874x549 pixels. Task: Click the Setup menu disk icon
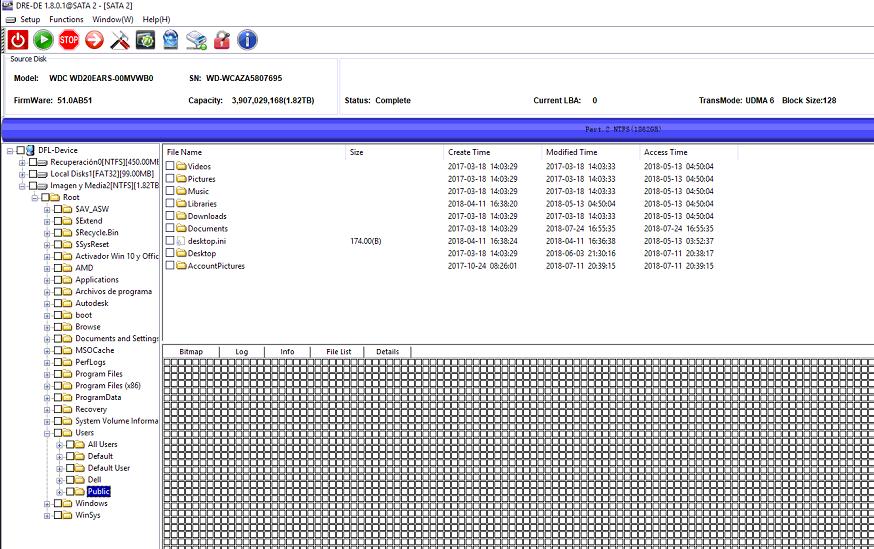11,20
